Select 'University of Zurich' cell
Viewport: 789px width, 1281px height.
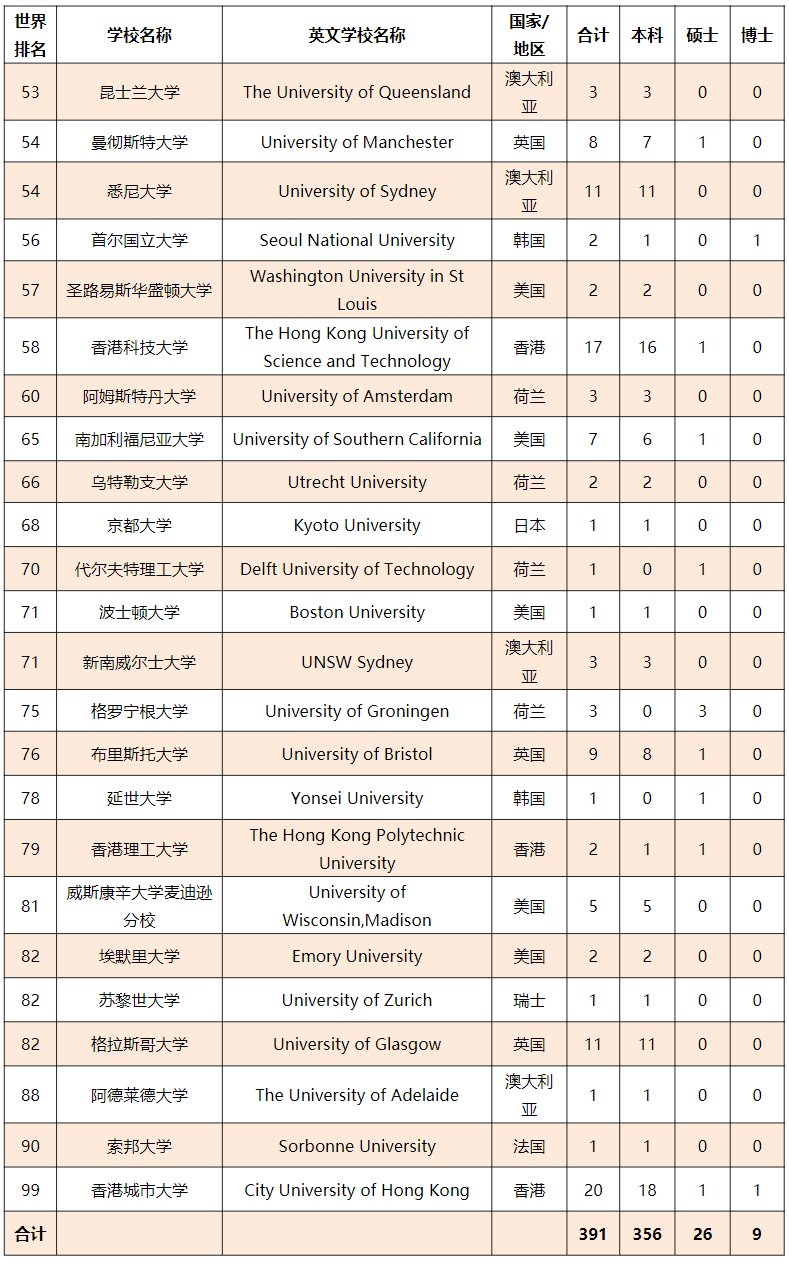point(357,1000)
